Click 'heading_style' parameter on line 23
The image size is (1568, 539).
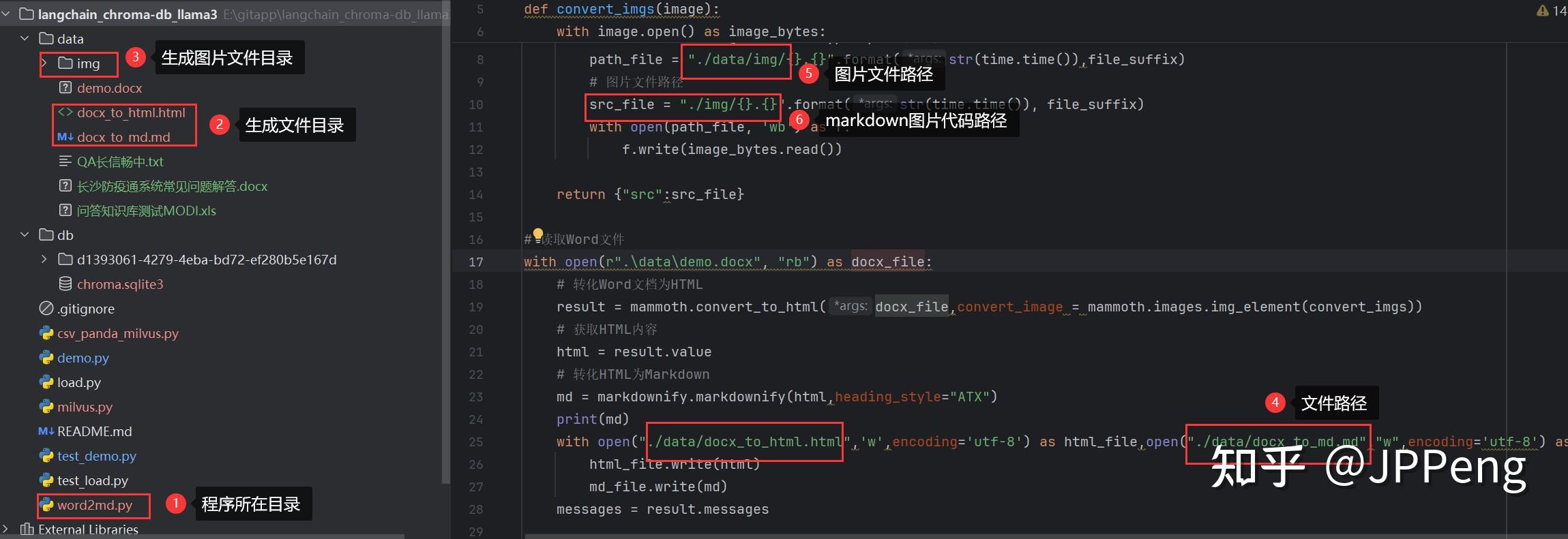point(887,397)
